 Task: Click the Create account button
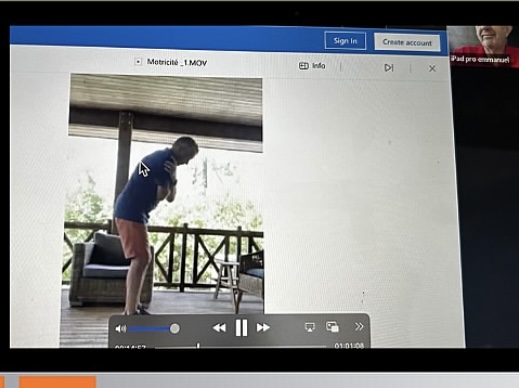click(x=407, y=42)
